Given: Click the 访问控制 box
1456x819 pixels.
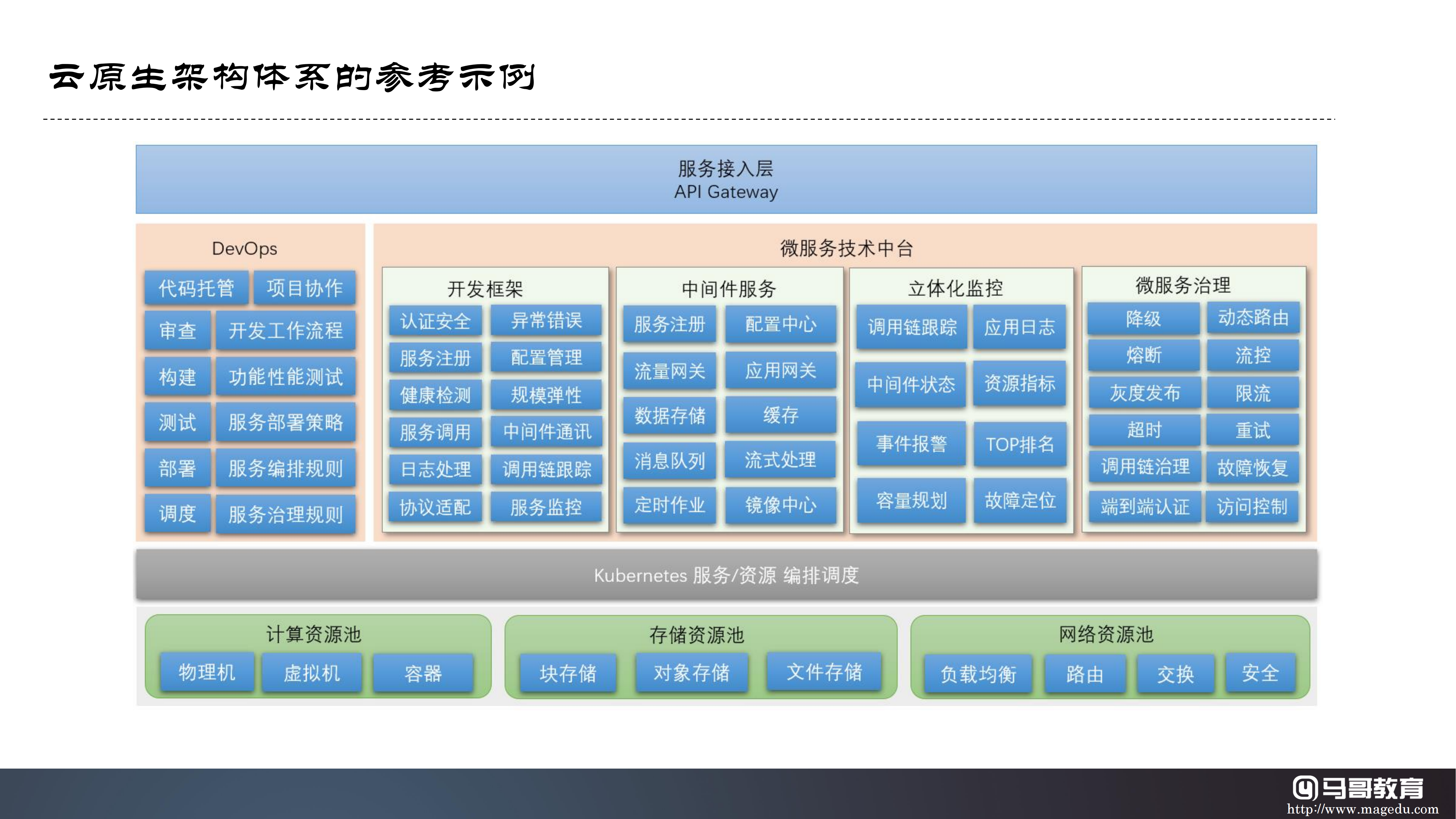Looking at the screenshot, I should point(1252,506).
